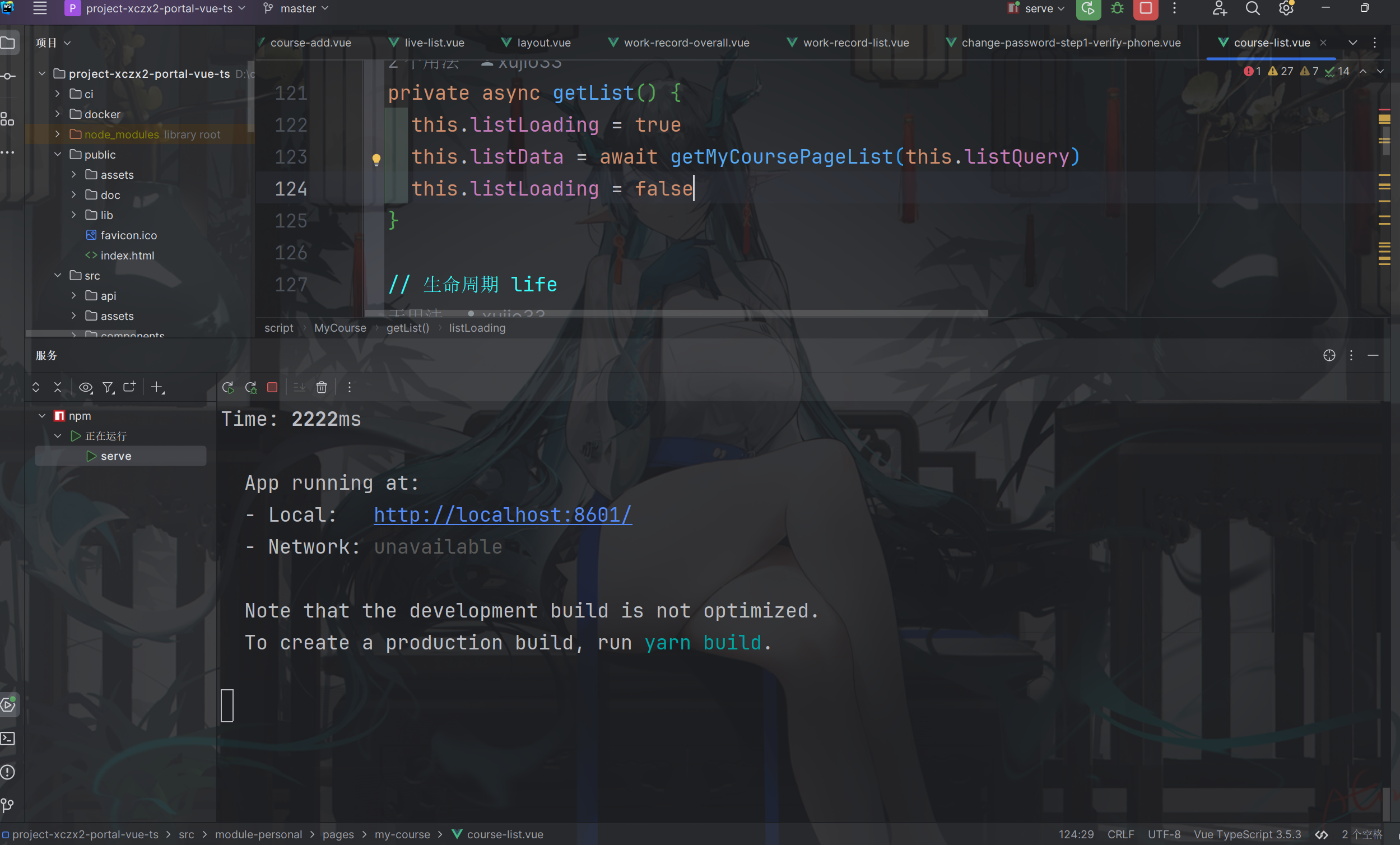The image size is (1400, 845).
Task: Clear console output with trash icon
Action: point(322,388)
